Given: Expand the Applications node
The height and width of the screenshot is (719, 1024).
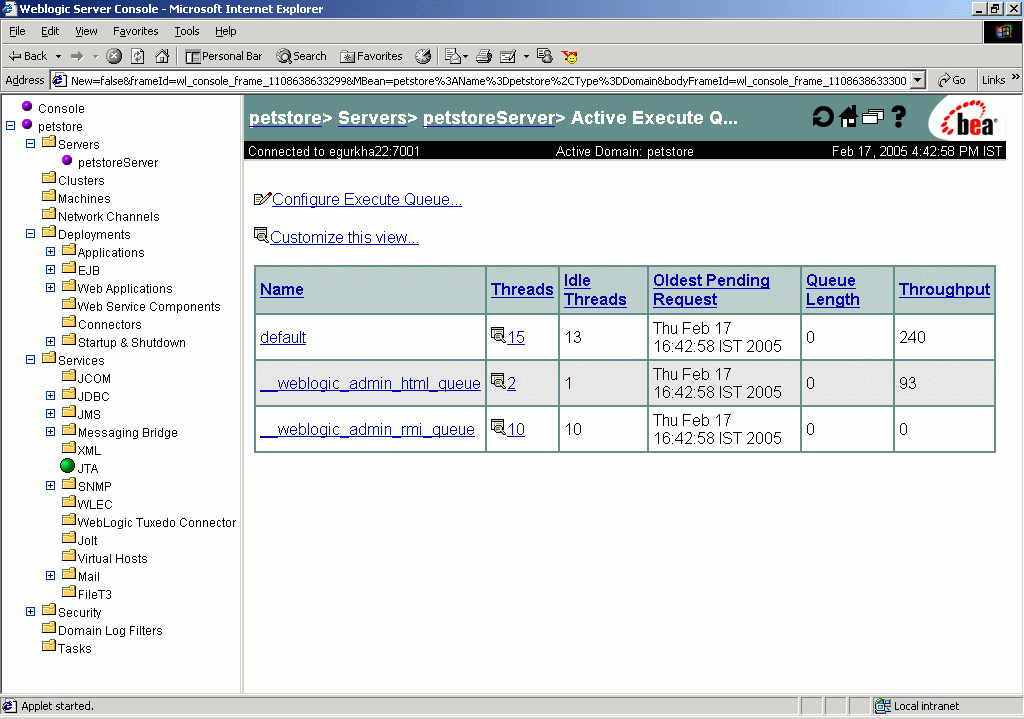Looking at the screenshot, I should pyautogui.click(x=50, y=251).
